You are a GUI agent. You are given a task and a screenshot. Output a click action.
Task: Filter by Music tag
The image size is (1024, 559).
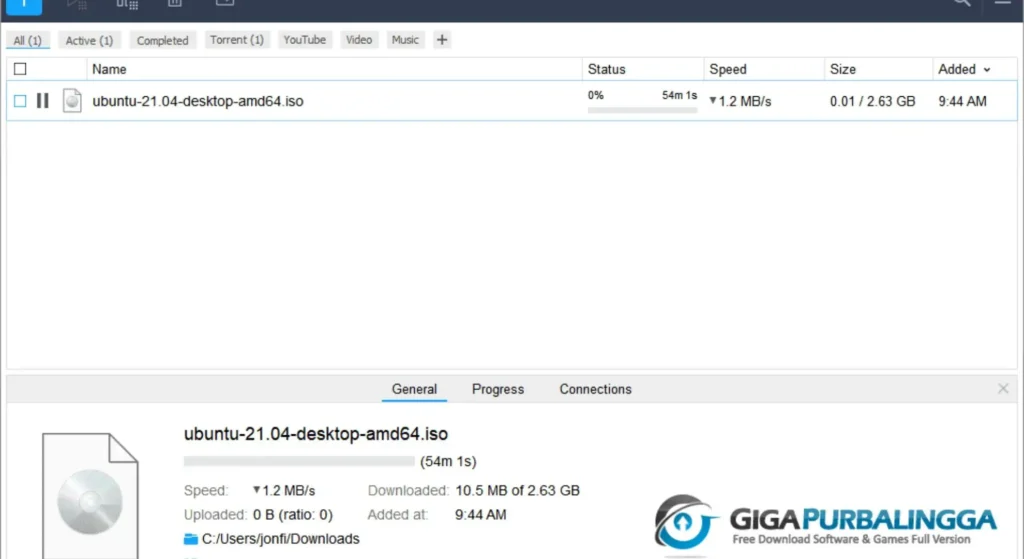[405, 40]
